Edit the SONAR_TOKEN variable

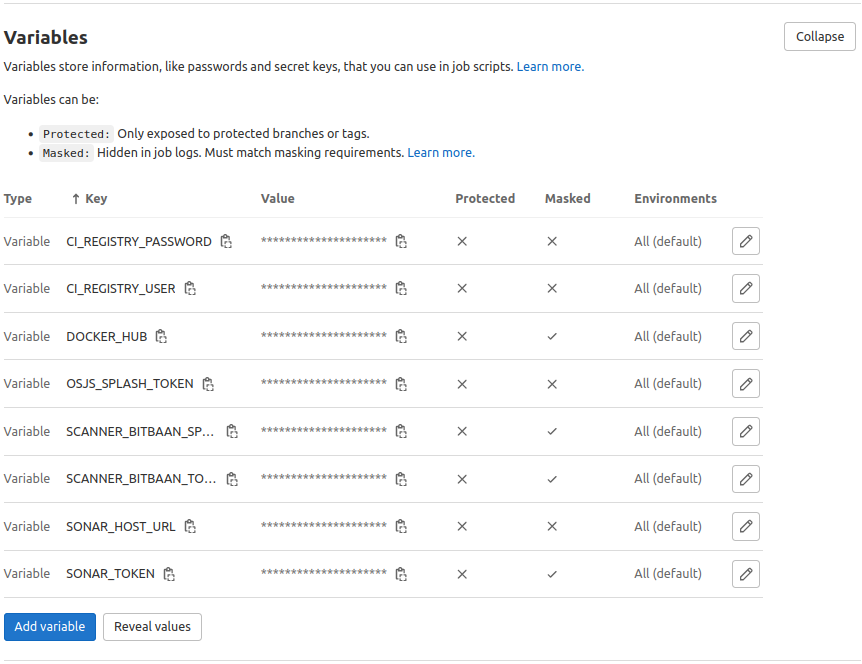[745, 574]
